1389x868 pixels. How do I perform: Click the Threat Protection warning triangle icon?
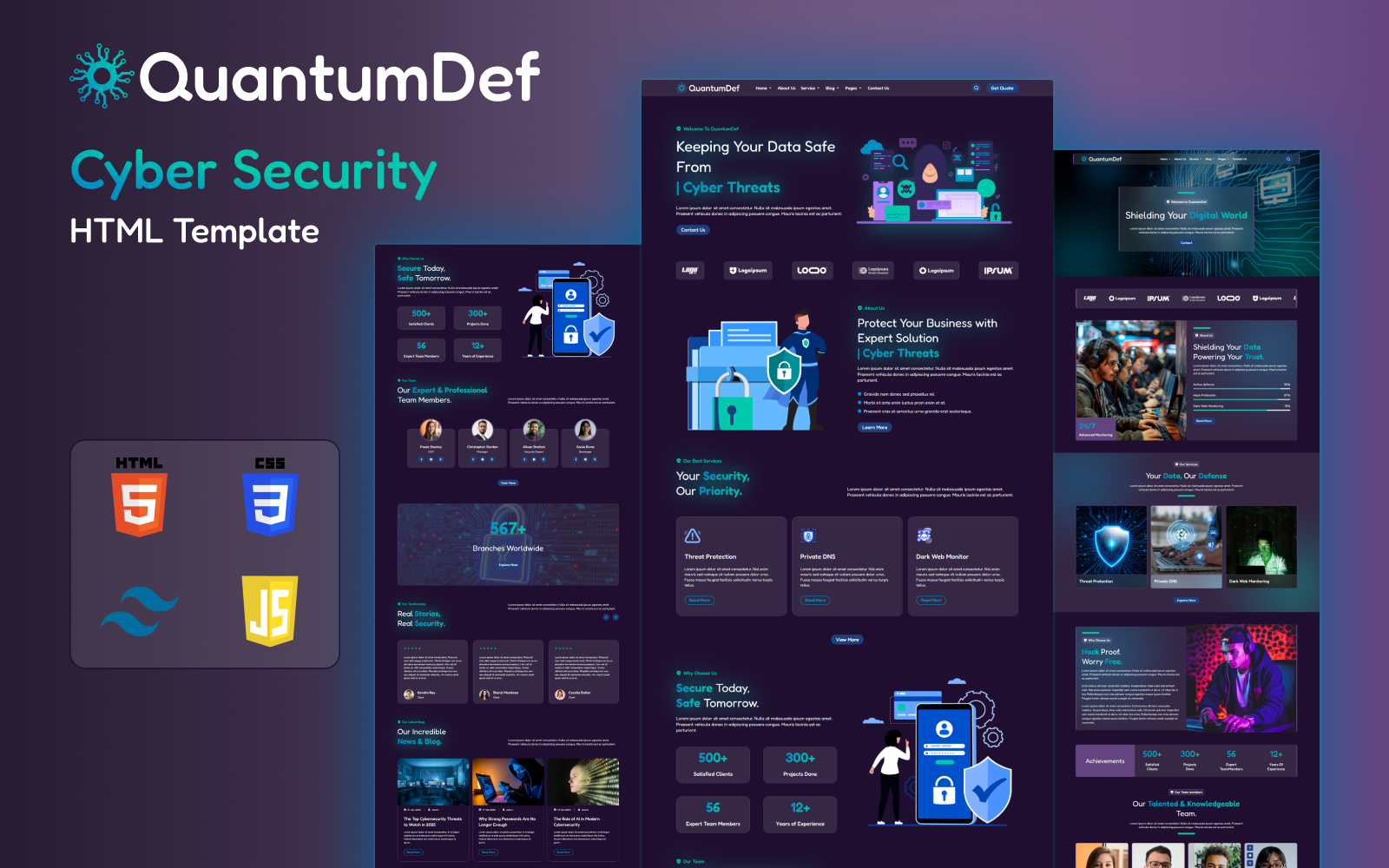693,536
